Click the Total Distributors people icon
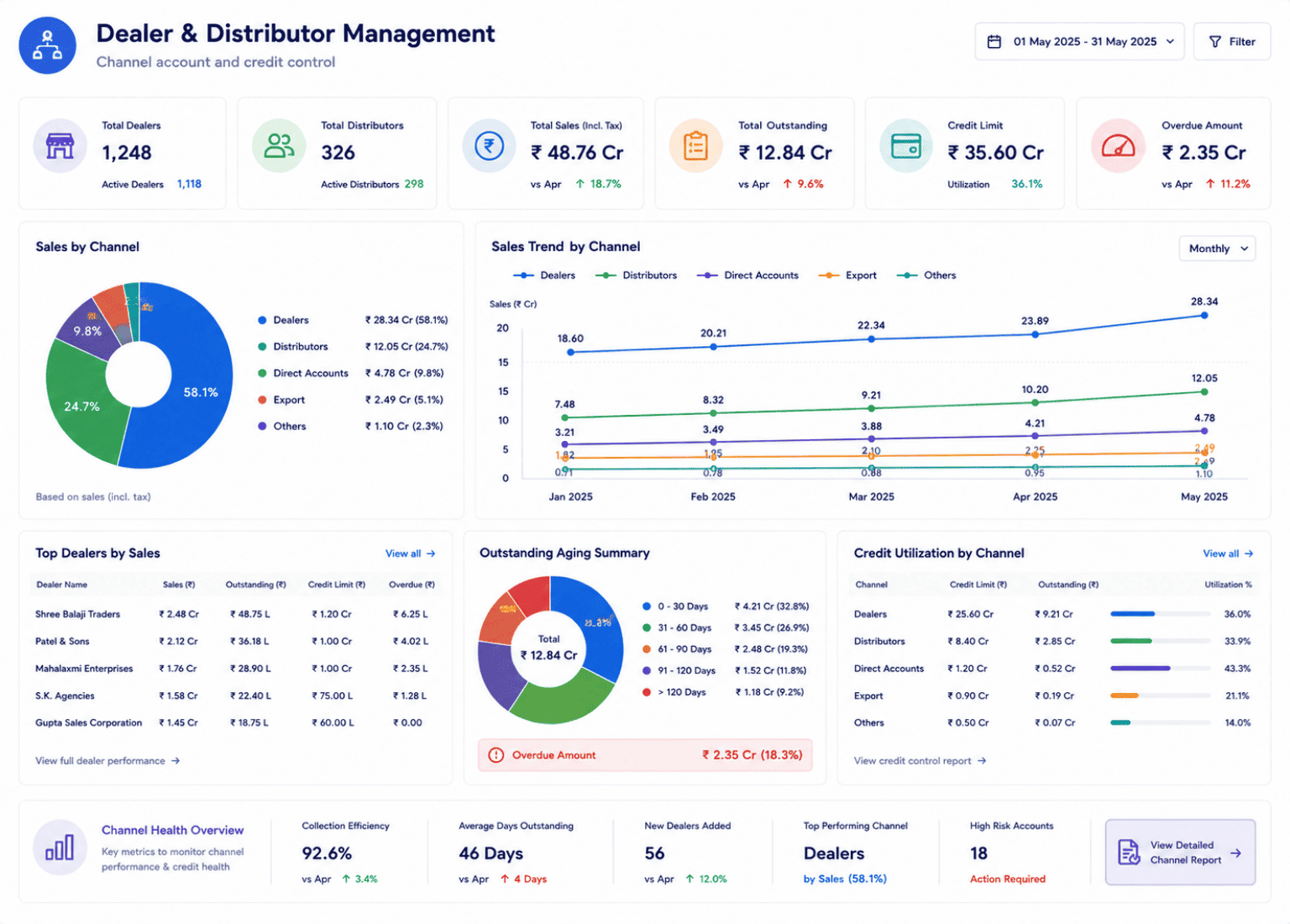1290x924 pixels. pyautogui.click(x=279, y=146)
